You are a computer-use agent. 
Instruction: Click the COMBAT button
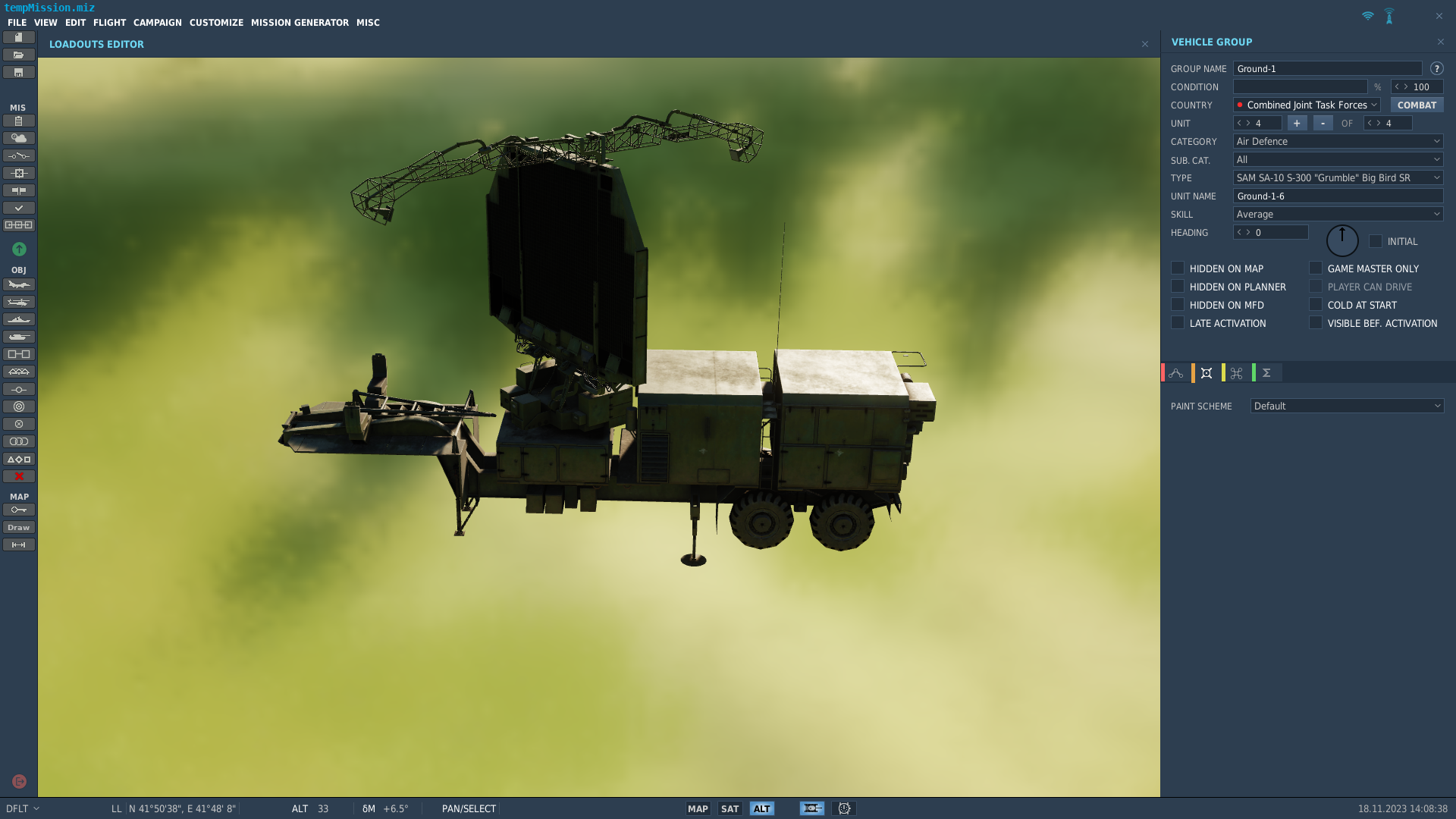(1417, 105)
